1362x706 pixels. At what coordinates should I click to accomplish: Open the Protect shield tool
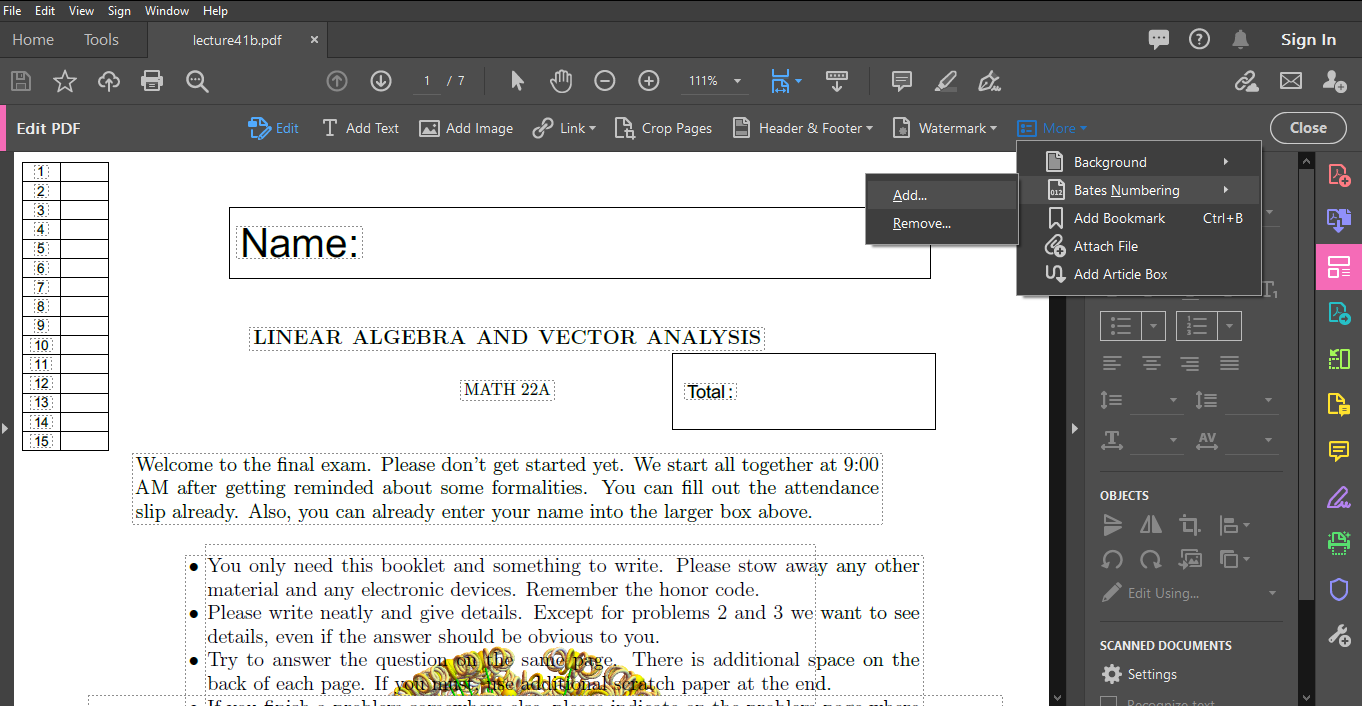tap(1339, 589)
